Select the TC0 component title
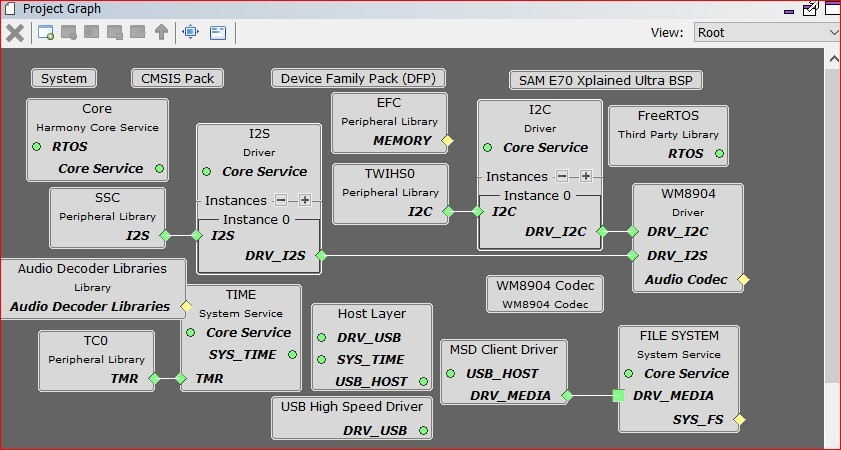Screen dimensions: 841x450 click(x=96, y=341)
